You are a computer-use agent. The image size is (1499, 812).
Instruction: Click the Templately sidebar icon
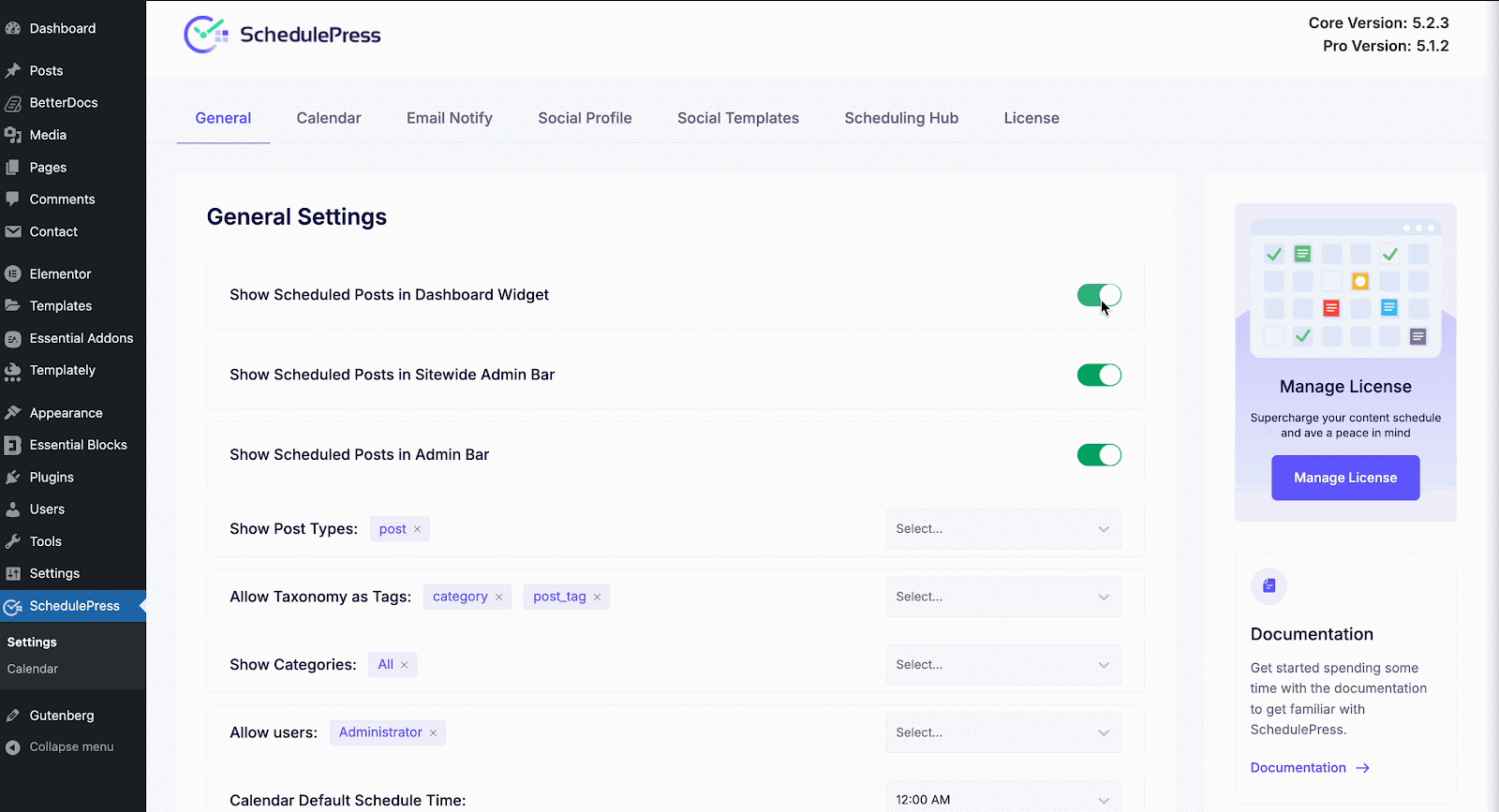(x=13, y=371)
